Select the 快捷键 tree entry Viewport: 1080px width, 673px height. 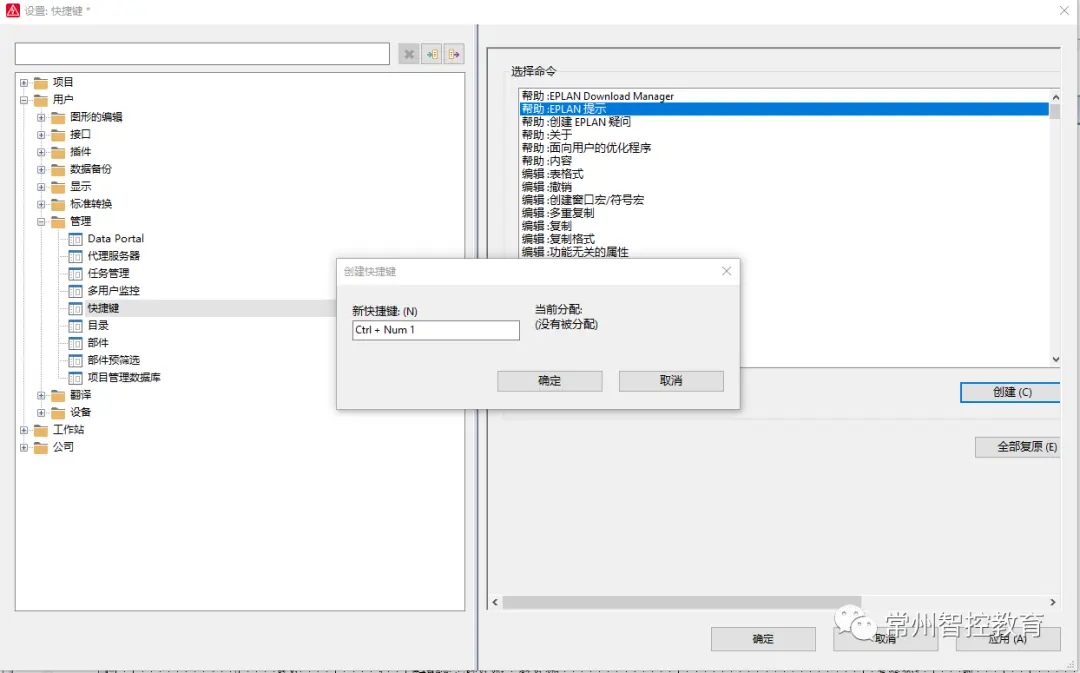tap(103, 308)
